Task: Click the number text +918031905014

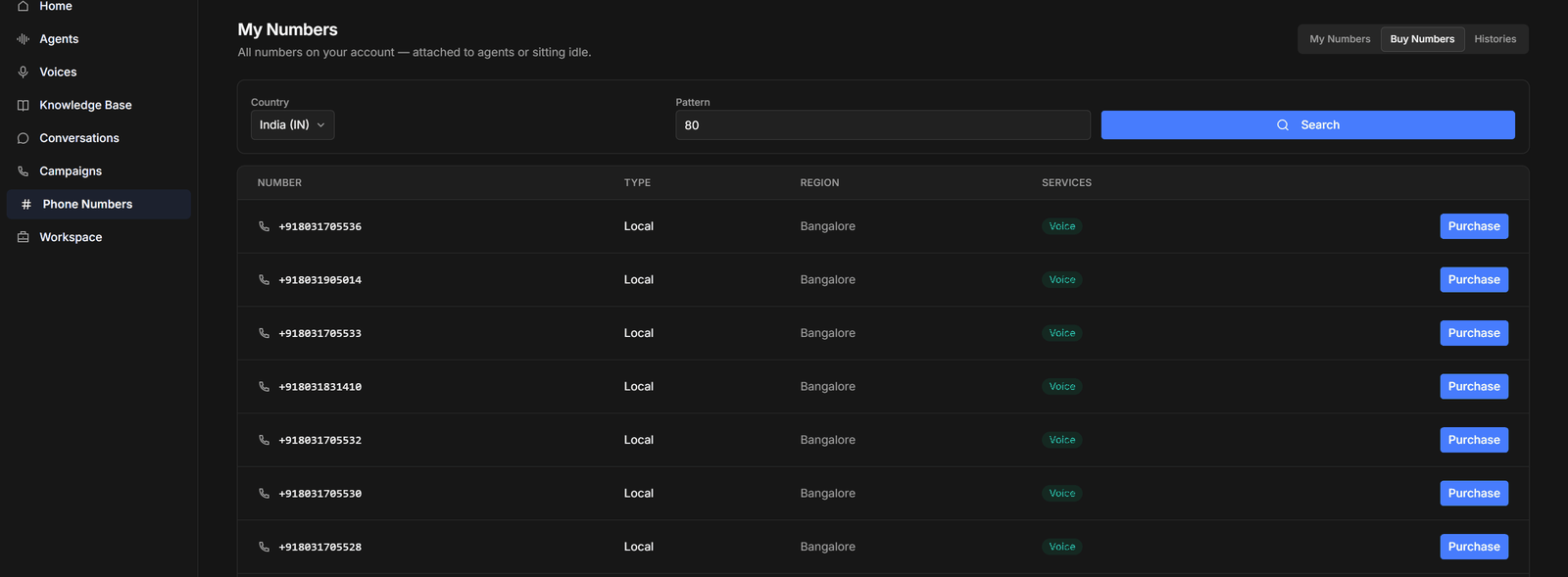Action: click(x=320, y=280)
